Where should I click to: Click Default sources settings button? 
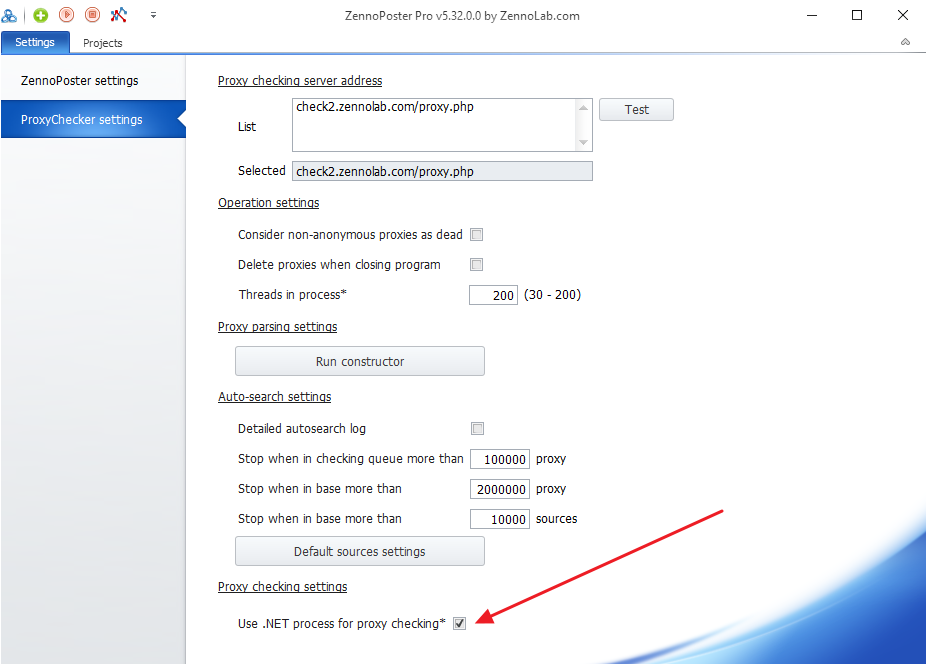360,551
